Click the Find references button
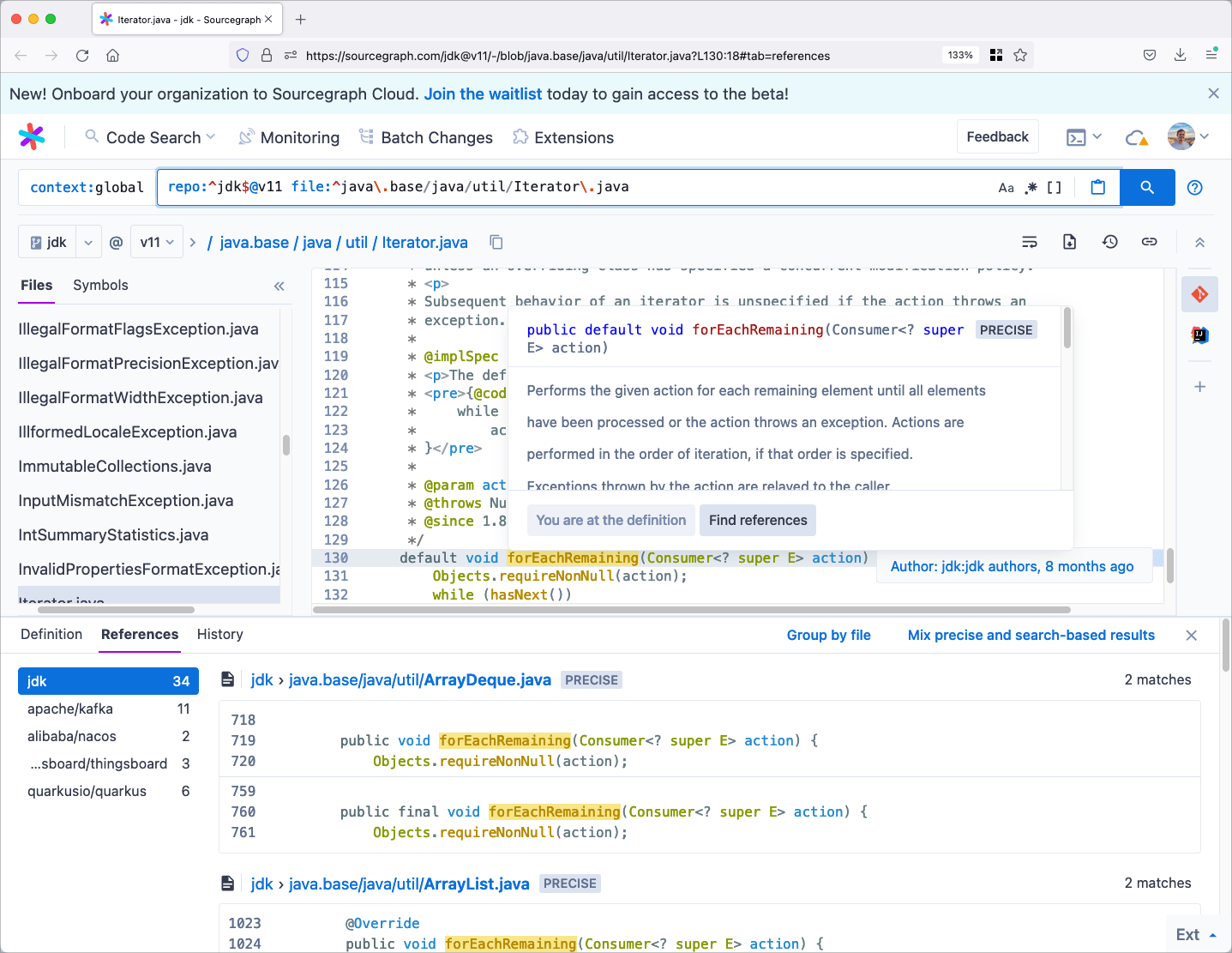This screenshot has width=1232, height=953. coord(758,520)
